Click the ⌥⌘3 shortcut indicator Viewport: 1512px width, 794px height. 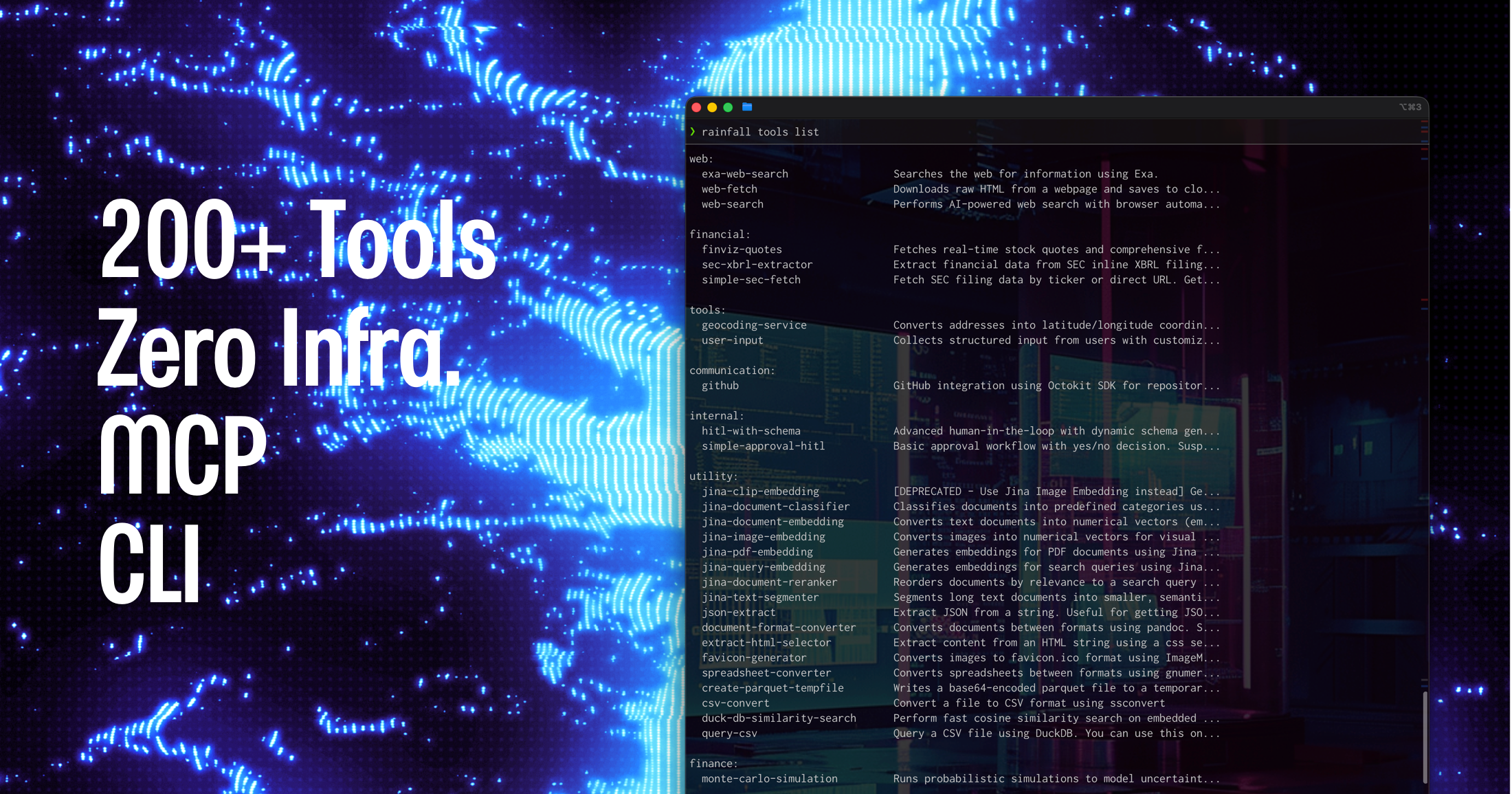pos(1410,107)
